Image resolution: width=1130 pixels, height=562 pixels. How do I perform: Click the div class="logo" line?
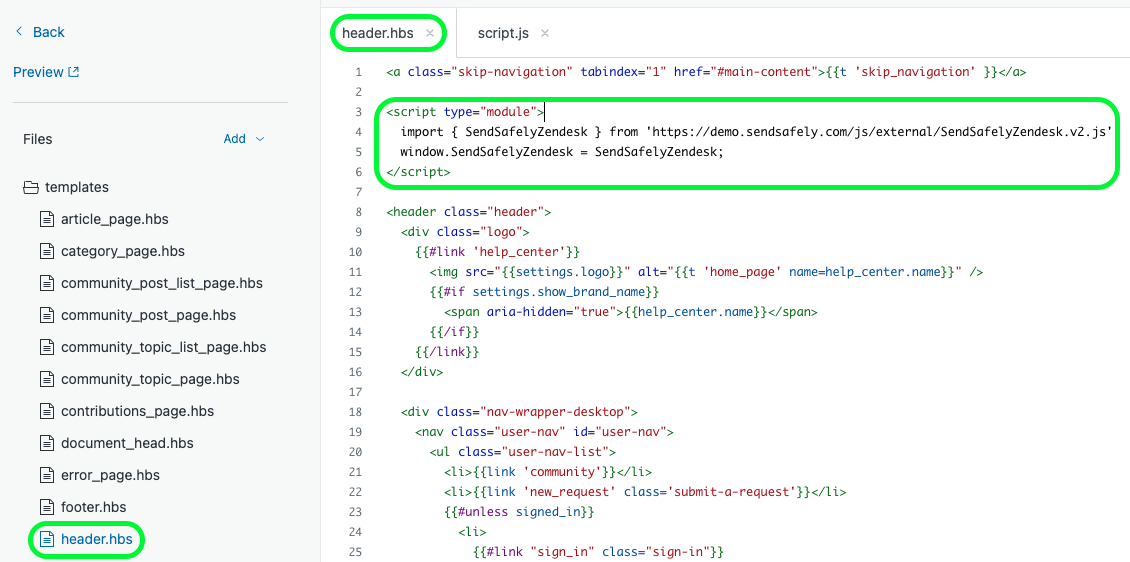pyautogui.click(x=465, y=232)
